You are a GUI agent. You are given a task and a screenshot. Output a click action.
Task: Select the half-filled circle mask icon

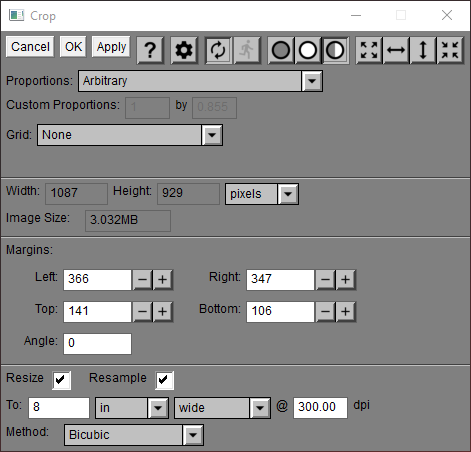(x=335, y=50)
